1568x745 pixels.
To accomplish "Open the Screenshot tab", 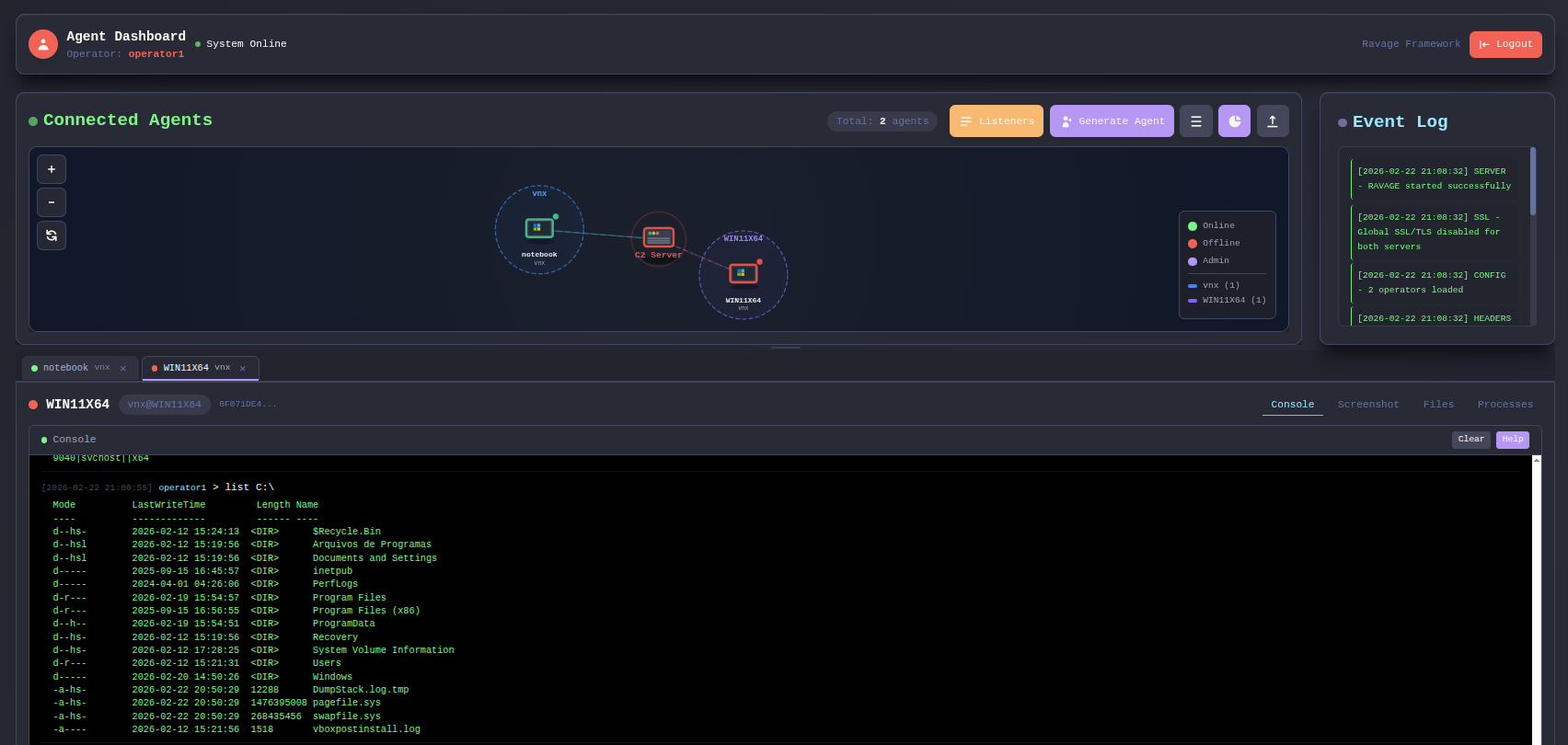I will click(x=1368, y=405).
